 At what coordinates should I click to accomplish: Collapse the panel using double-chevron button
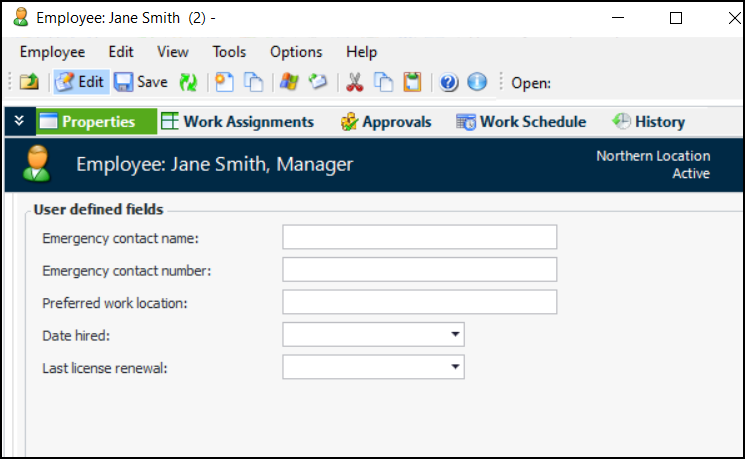tap(19, 122)
